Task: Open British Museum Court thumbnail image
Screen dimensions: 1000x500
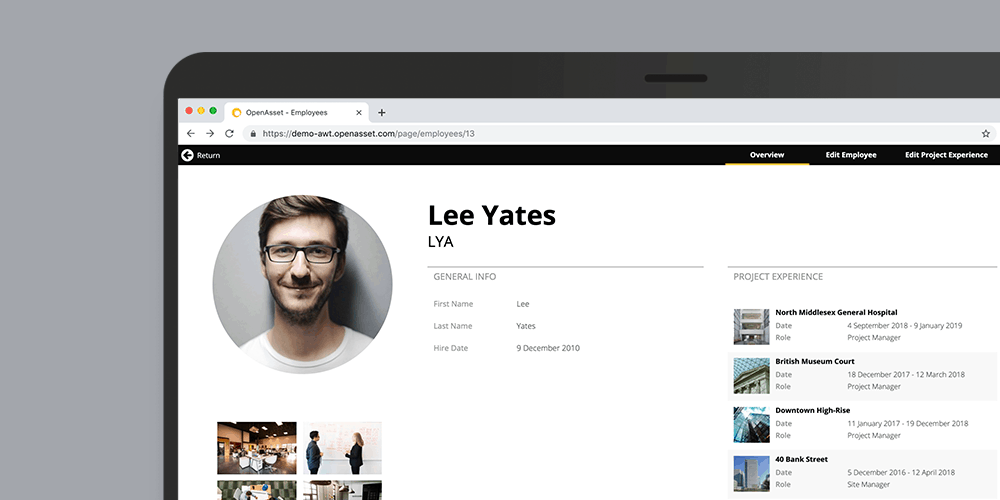Action: tap(751, 376)
